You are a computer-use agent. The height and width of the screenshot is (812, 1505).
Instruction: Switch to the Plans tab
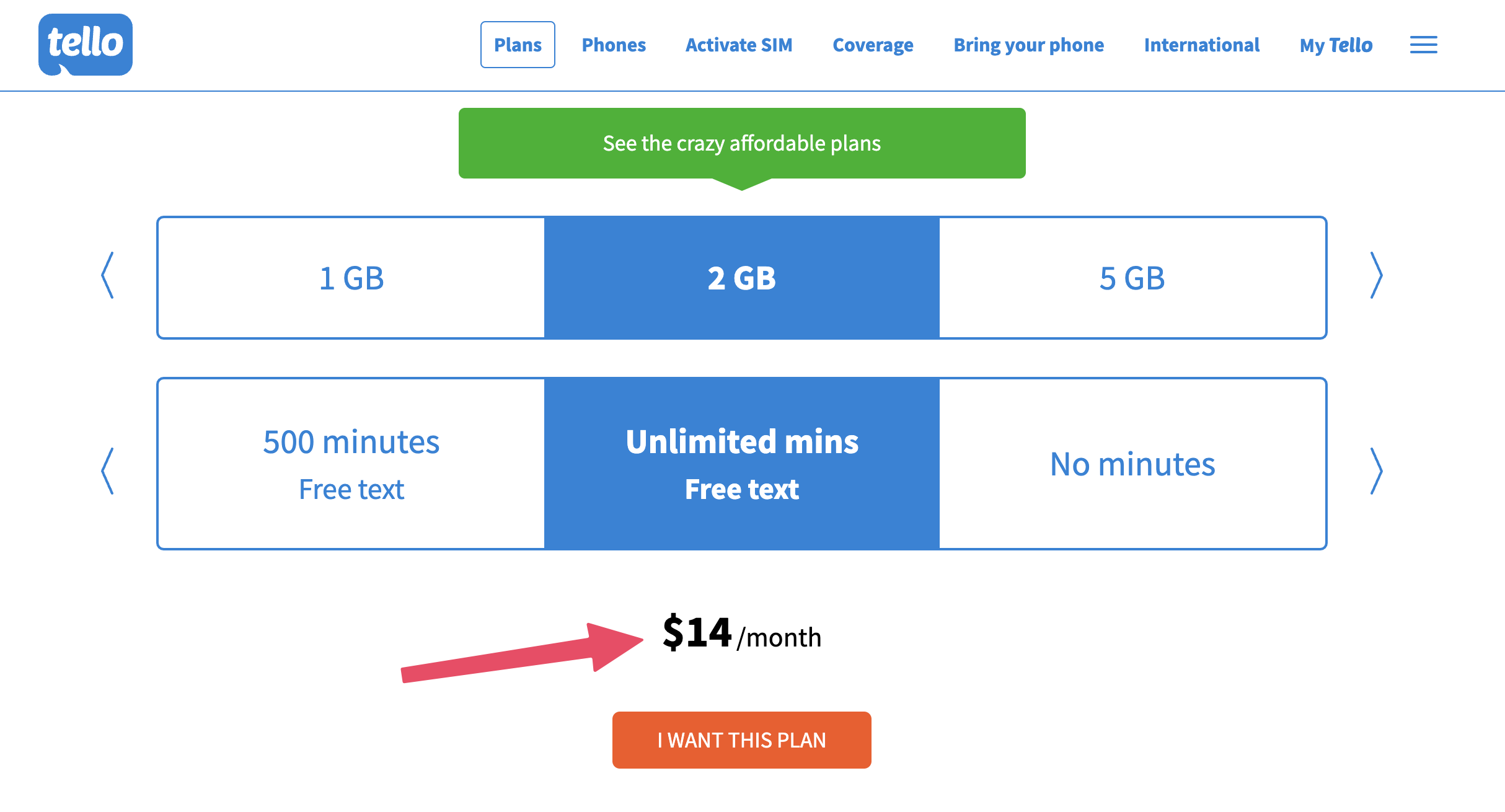518,44
